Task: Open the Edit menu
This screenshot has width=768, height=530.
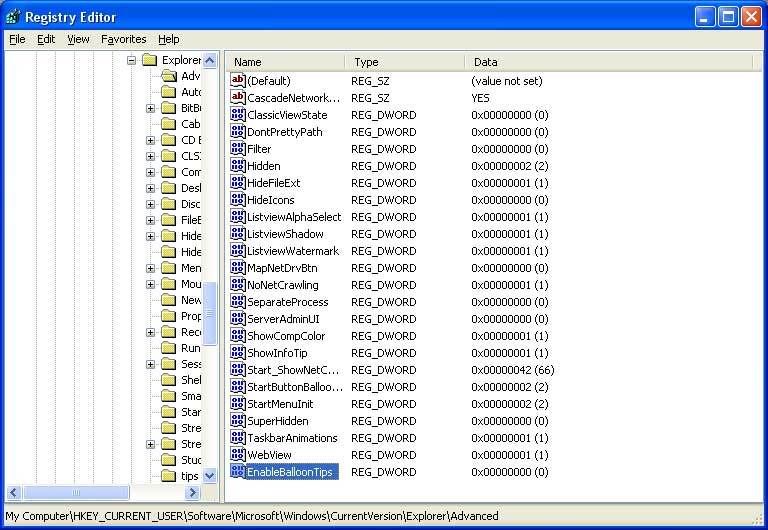Action: click(x=46, y=39)
